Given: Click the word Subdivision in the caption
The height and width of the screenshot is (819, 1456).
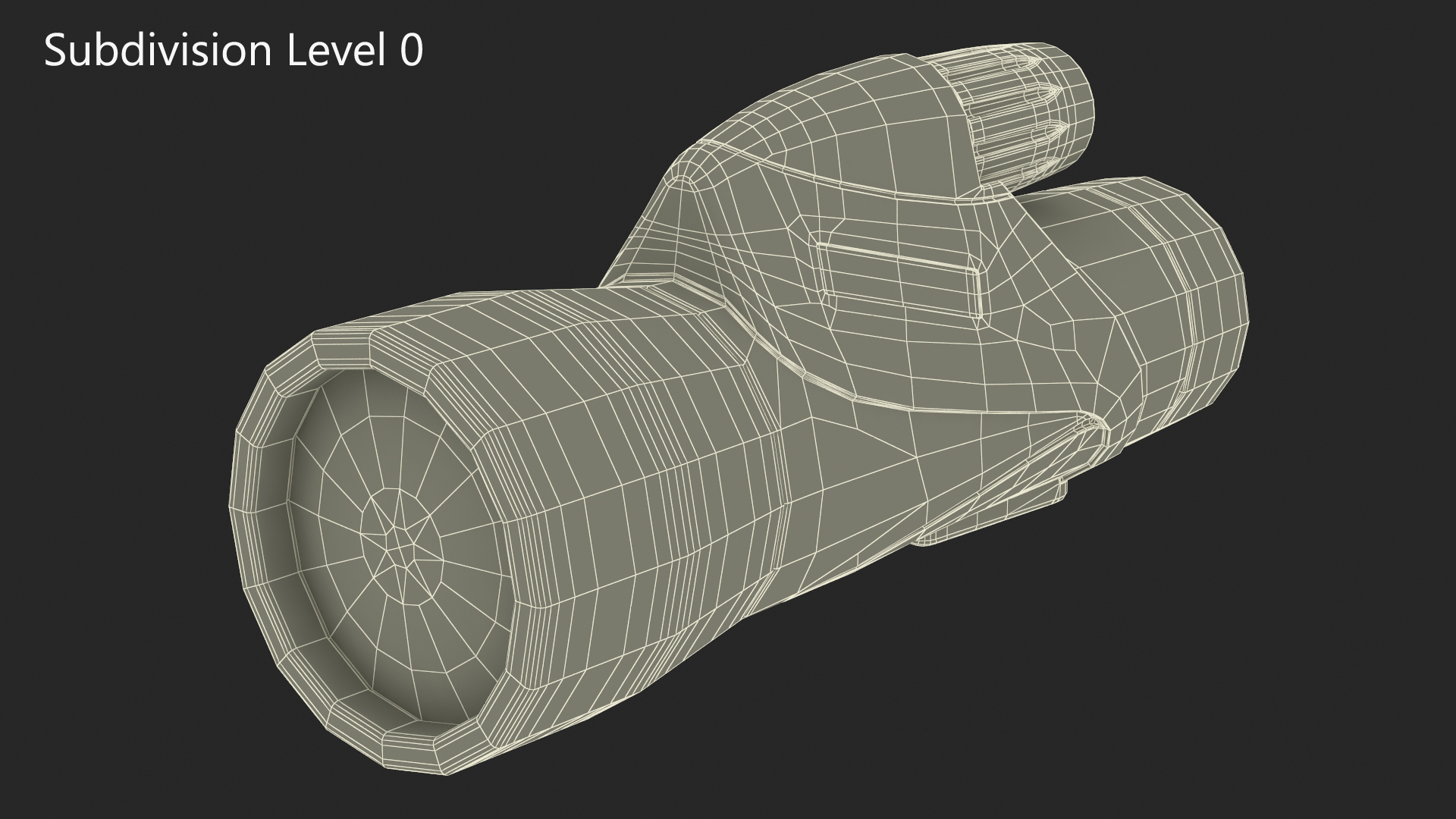Looking at the screenshot, I should point(158,52).
